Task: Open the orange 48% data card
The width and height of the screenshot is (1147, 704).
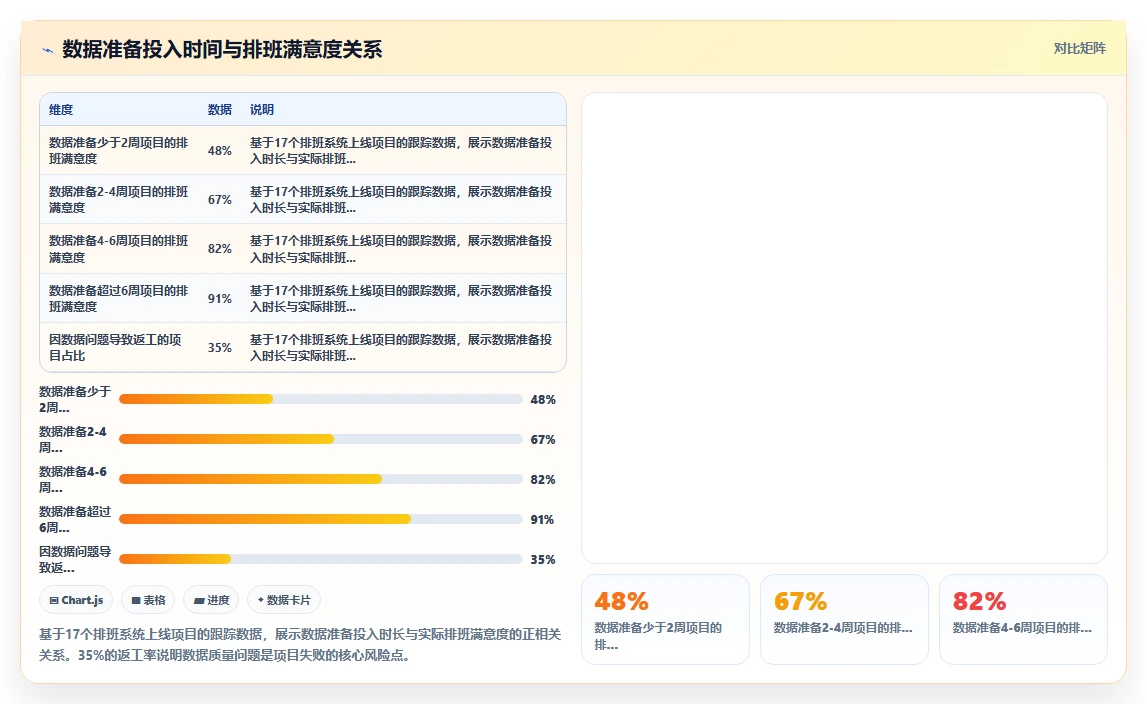Action: tap(665, 619)
